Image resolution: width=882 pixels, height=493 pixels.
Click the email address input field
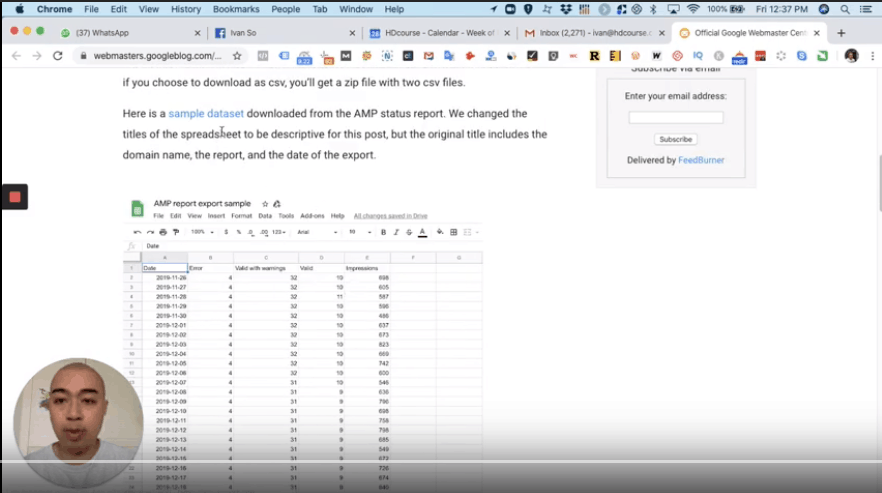675,118
